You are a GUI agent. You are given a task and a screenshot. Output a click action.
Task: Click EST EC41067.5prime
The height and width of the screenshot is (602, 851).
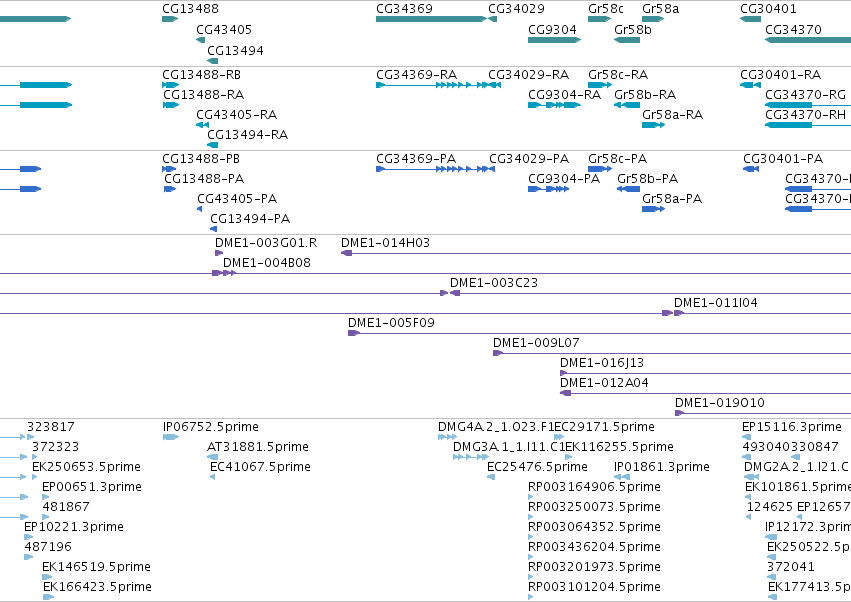(x=261, y=467)
